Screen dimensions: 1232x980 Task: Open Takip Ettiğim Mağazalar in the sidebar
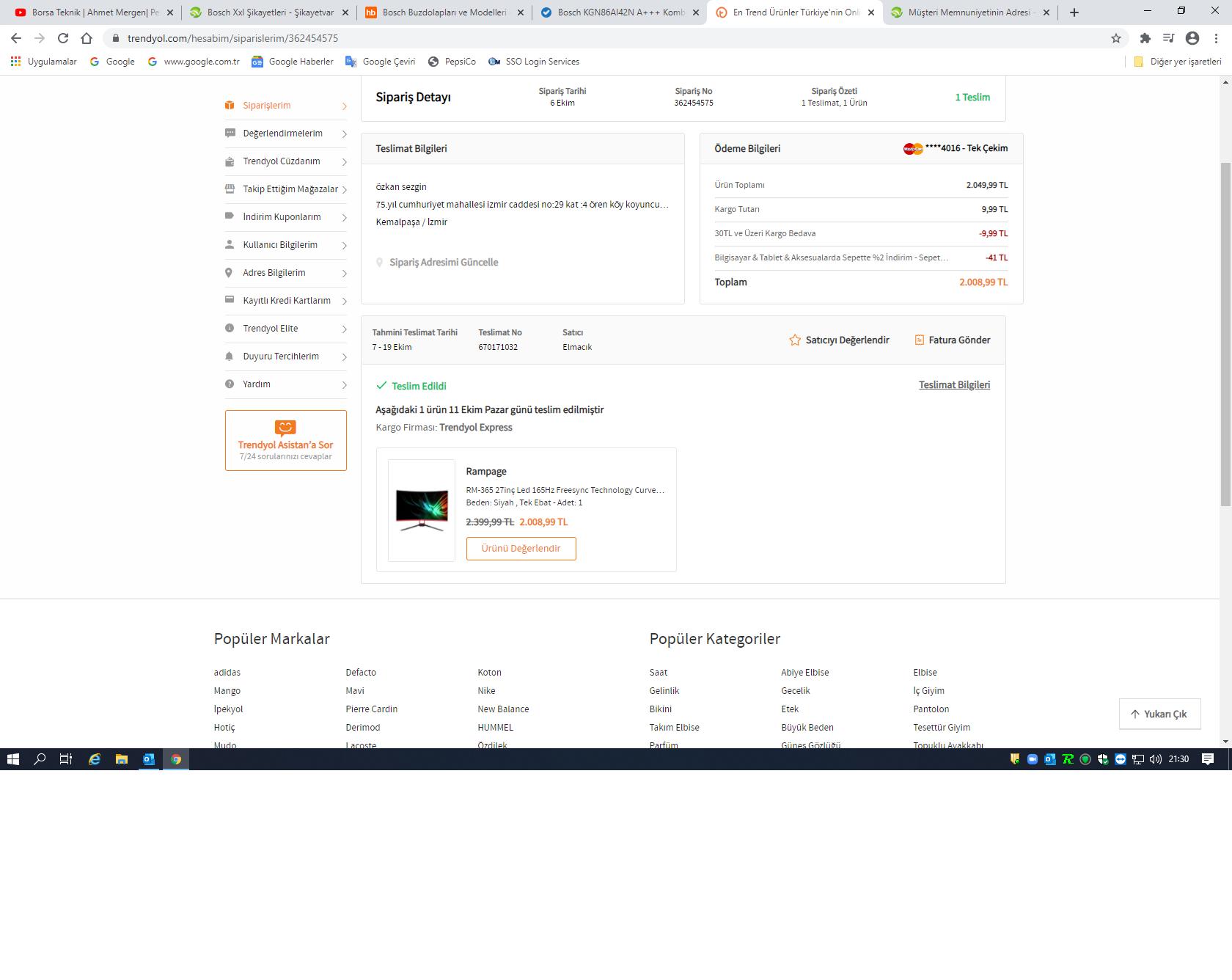click(x=286, y=189)
